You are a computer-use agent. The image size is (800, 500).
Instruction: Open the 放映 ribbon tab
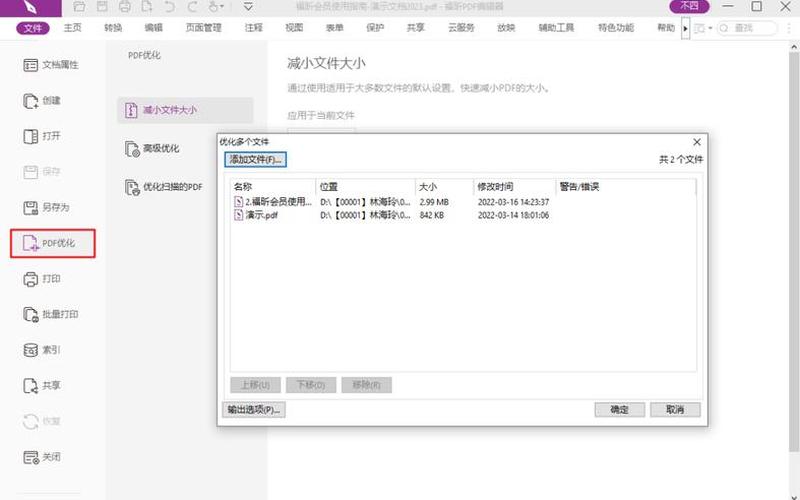point(506,28)
